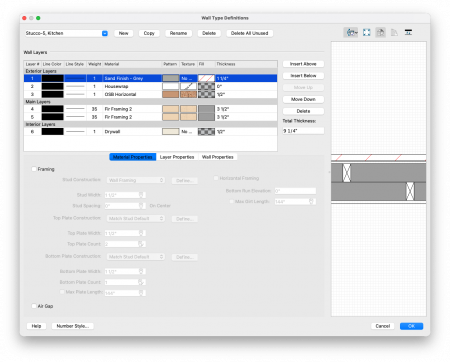The image size is (450, 362).
Task: Switch to the Layer Properties tab
Action: (x=177, y=157)
